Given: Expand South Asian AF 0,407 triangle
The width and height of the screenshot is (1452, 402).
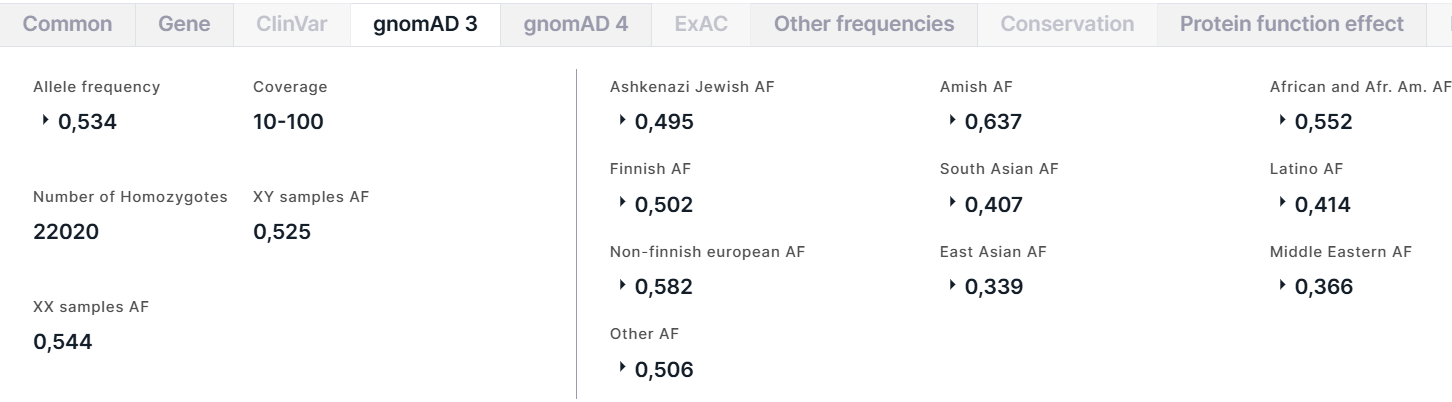Looking at the screenshot, I should [x=952, y=204].
